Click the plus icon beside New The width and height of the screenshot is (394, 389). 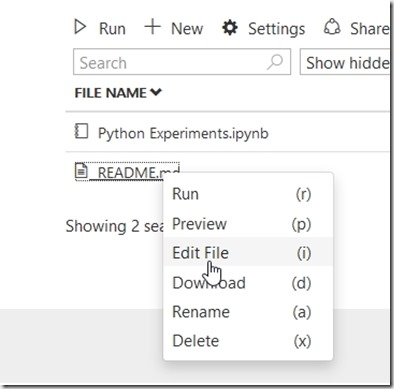coord(152,27)
